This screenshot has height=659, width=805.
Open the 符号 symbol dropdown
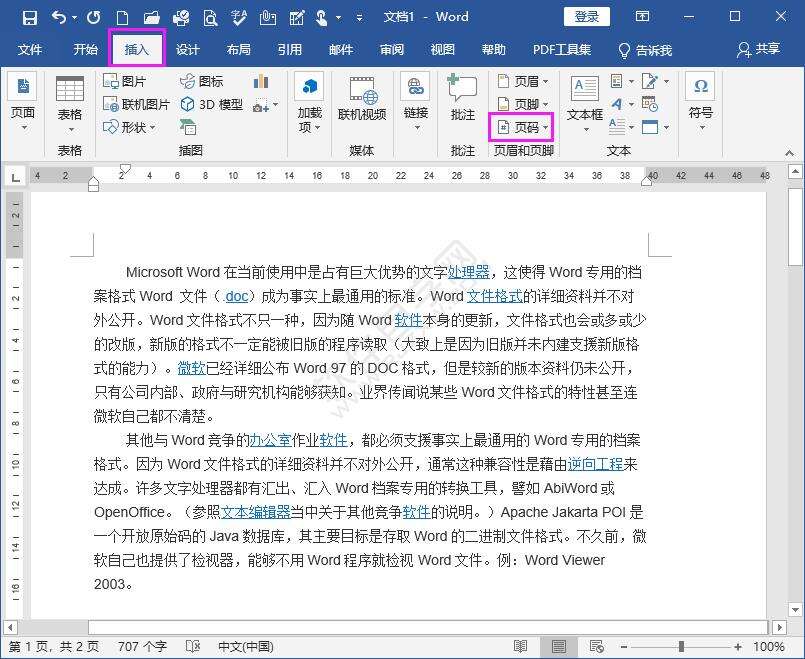(x=701, y=127)
